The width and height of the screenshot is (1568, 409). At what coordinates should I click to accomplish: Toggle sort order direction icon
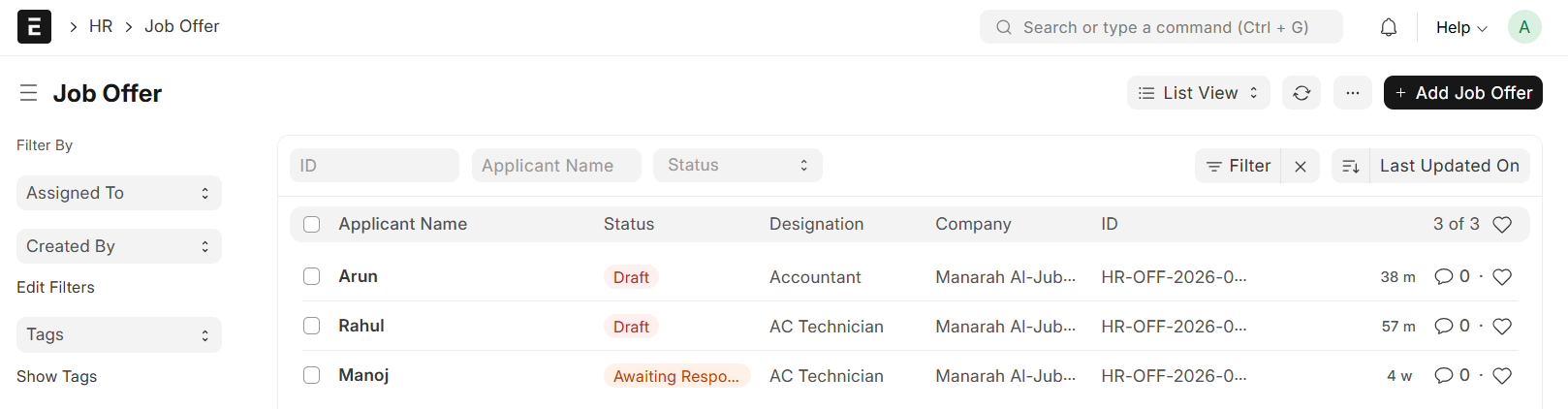point(1350,167)
